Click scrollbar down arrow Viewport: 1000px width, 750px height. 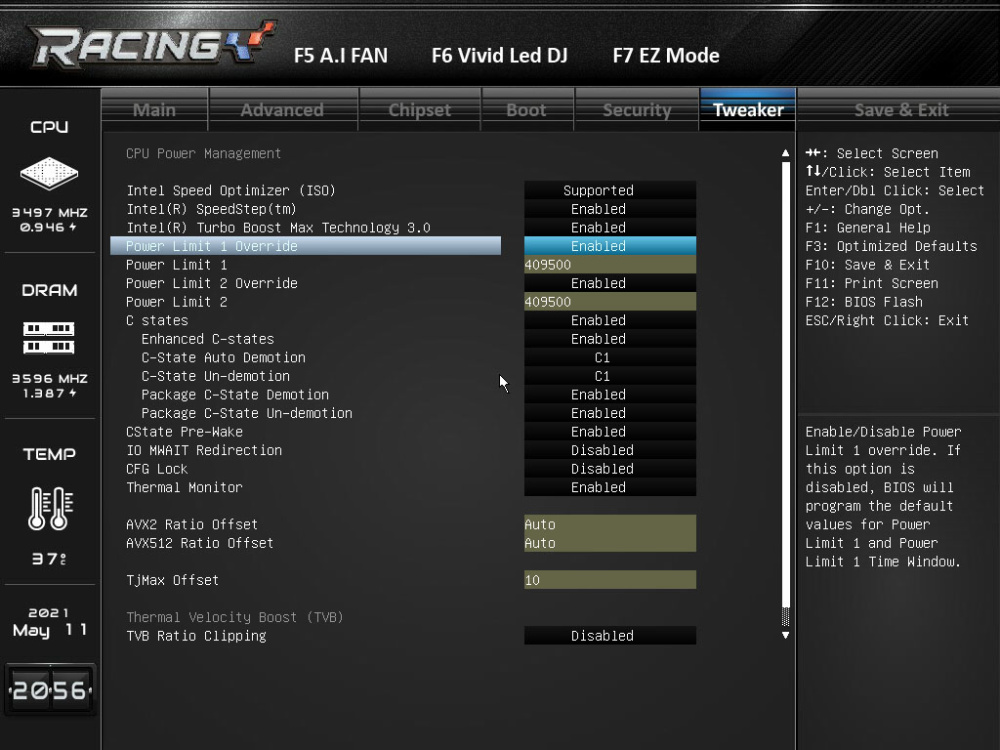tap(785, 635)
